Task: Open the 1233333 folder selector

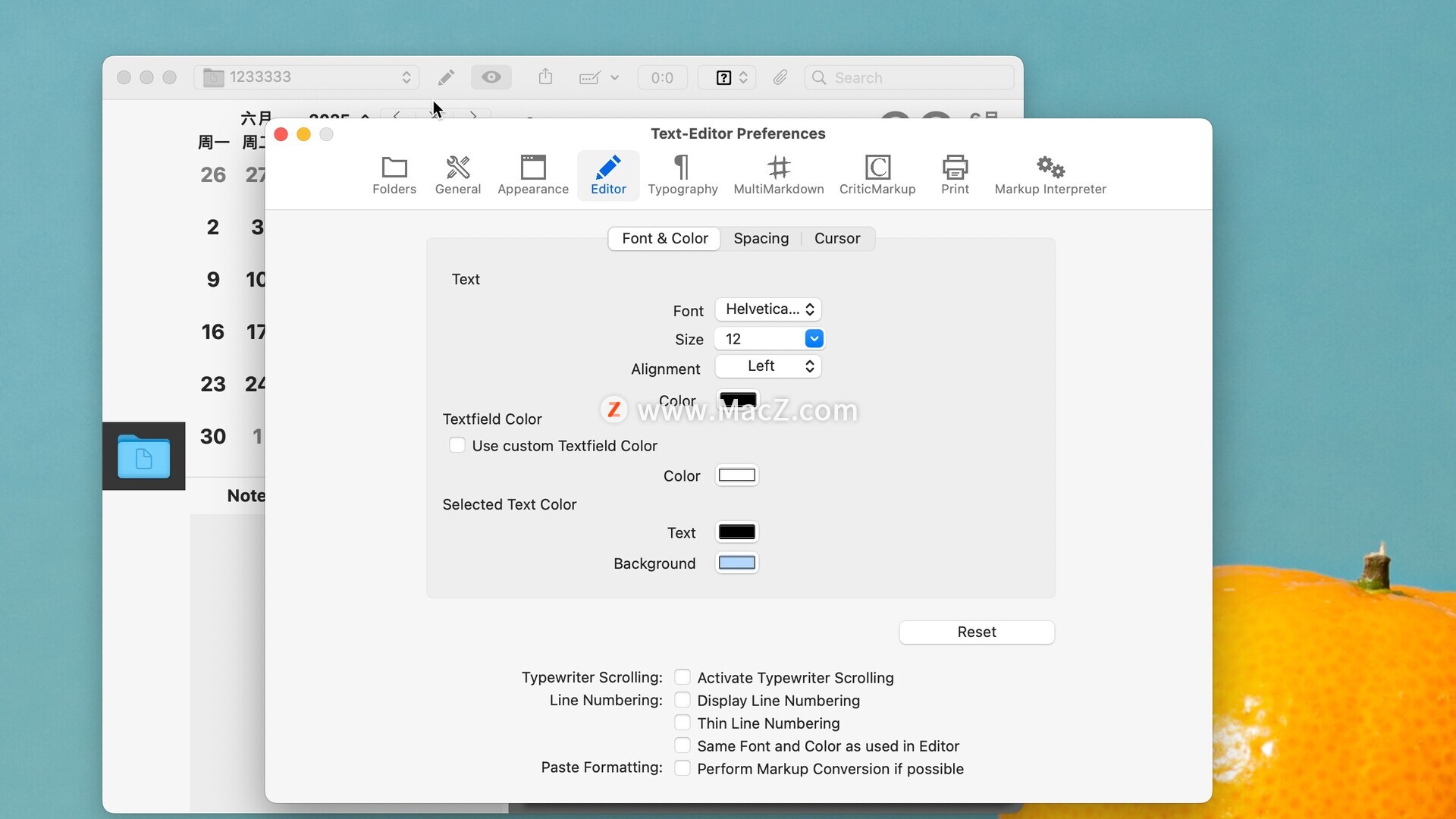Action: [x=306, y=77]
